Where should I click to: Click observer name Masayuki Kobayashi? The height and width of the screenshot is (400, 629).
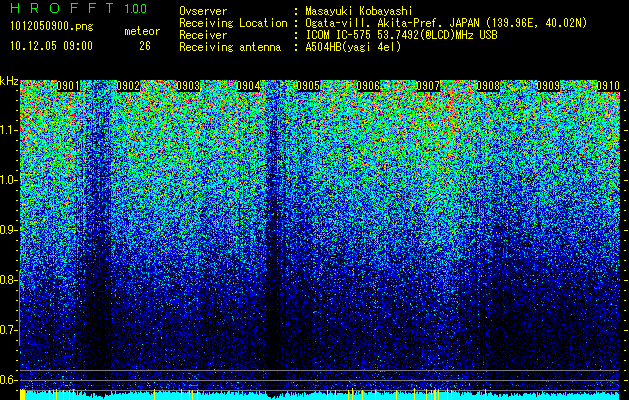359,11
